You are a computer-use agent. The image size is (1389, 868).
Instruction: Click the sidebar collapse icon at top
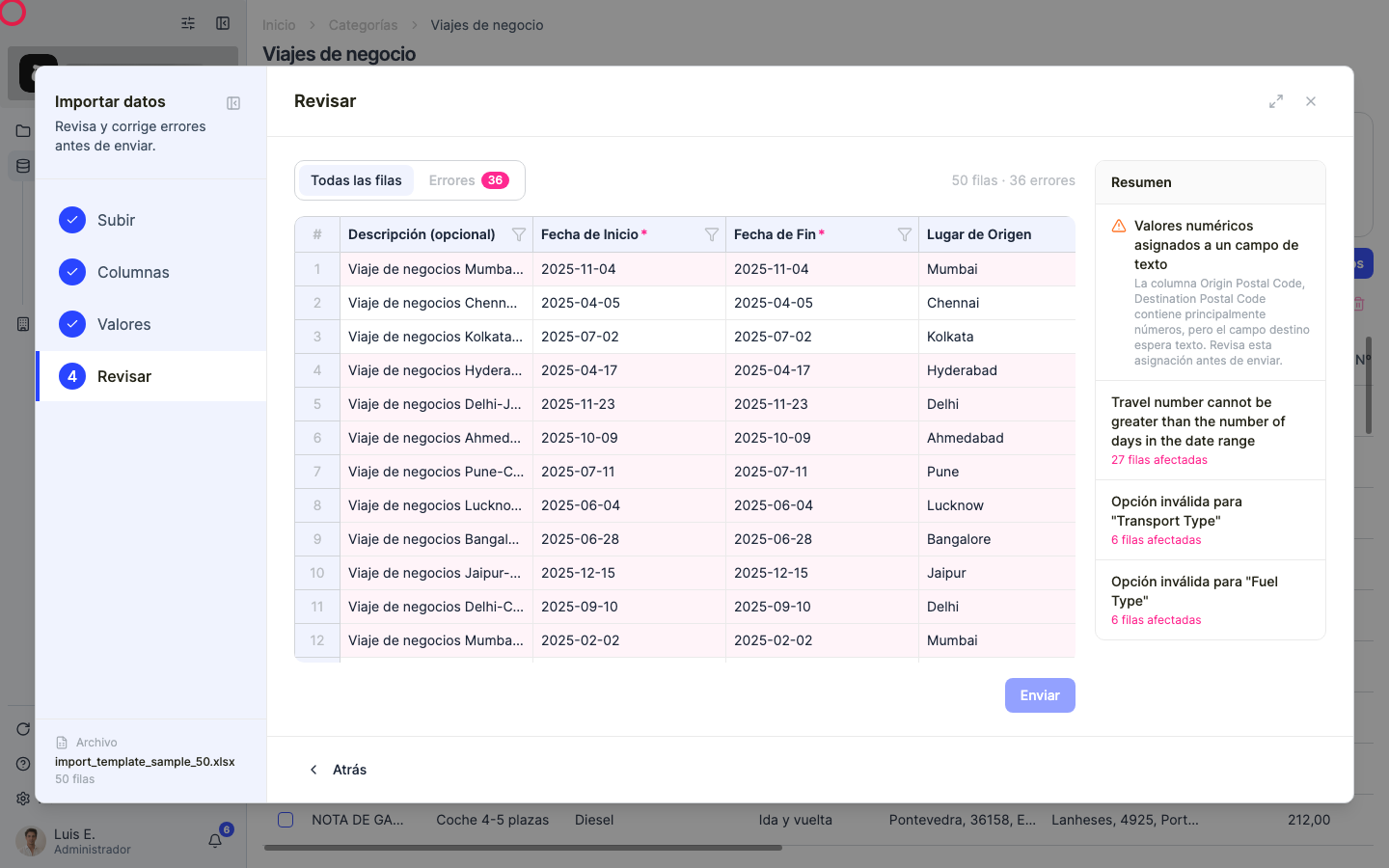click(223, 23)
